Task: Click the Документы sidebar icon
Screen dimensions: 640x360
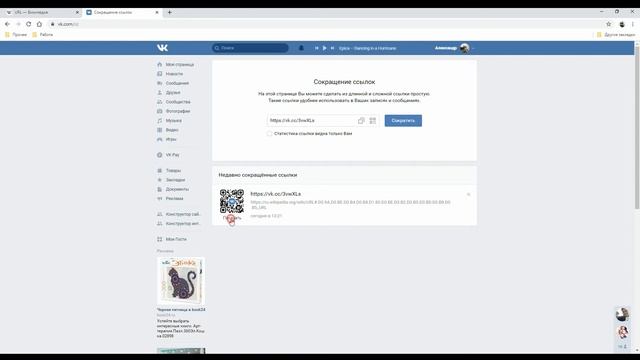Action: pyautogui.click(x=160, y=189)
